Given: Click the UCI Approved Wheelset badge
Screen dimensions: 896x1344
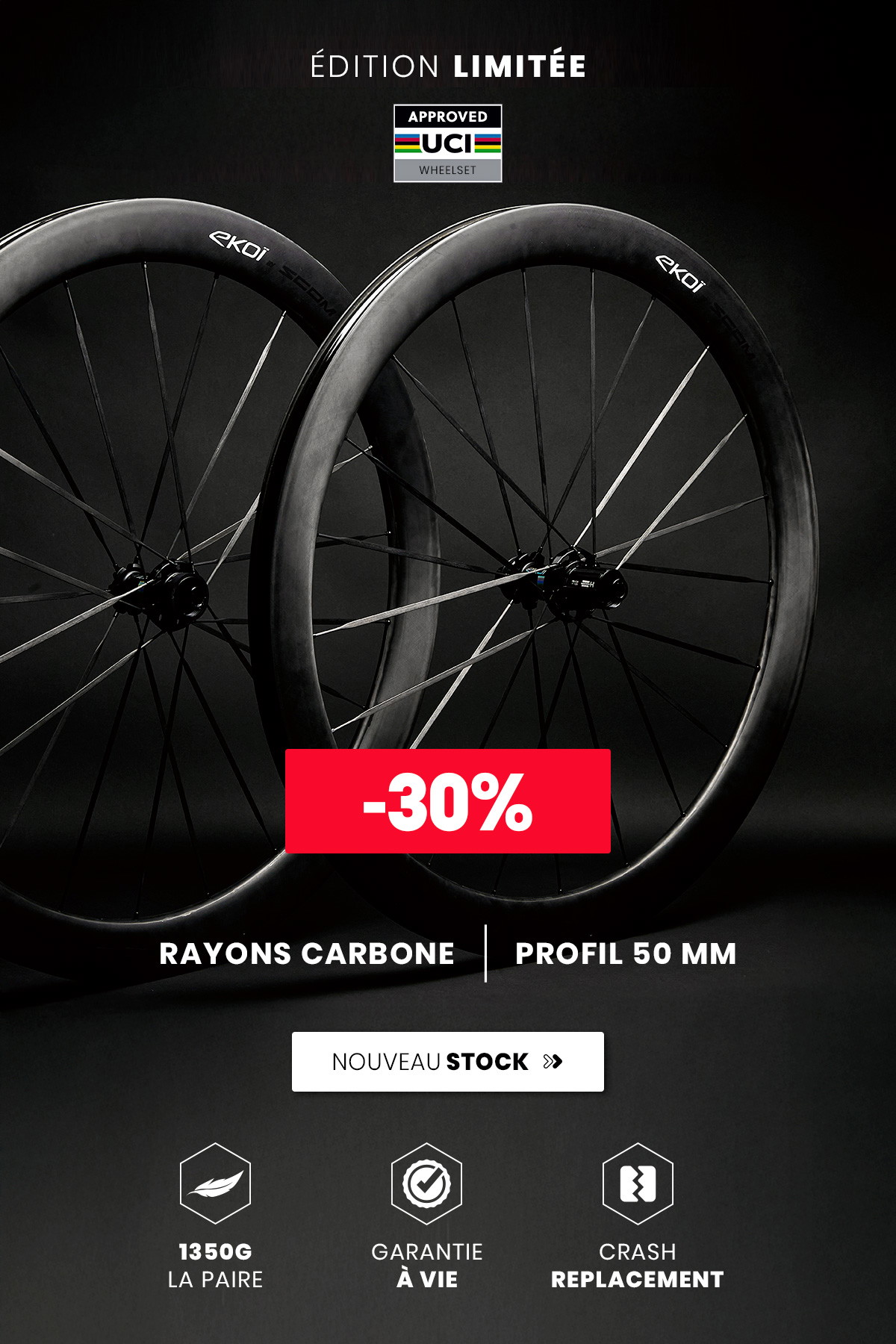Looking at the screenshot, I should 448,143.
